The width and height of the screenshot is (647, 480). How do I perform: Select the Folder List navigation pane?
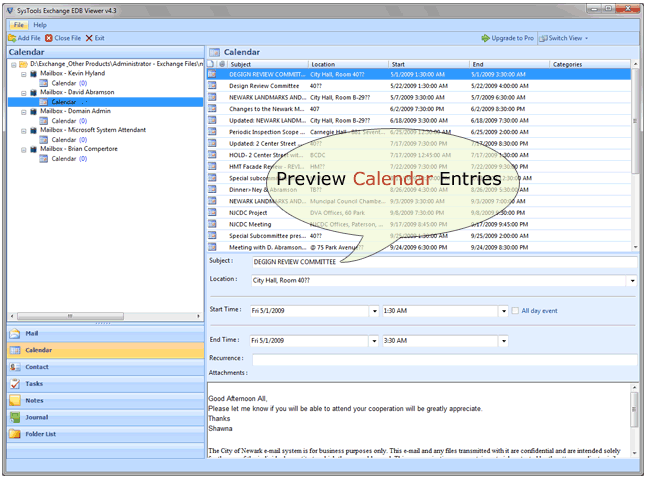click(x=106, y=434)
